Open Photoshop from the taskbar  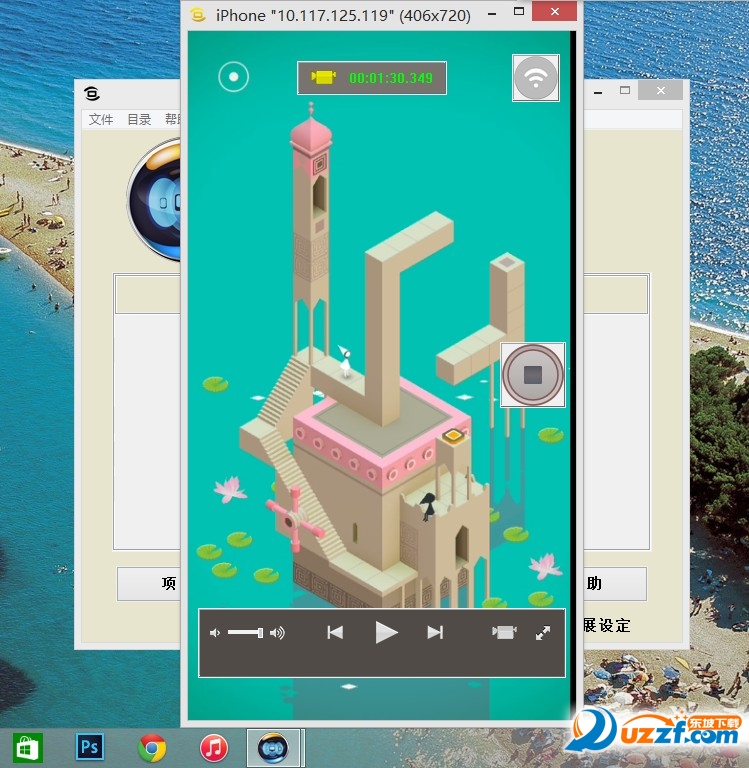90,747
